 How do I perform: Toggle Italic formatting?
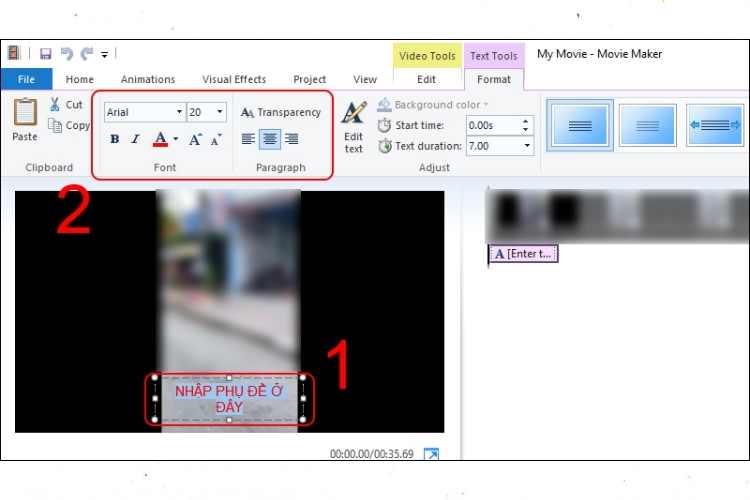click(136, 139)
